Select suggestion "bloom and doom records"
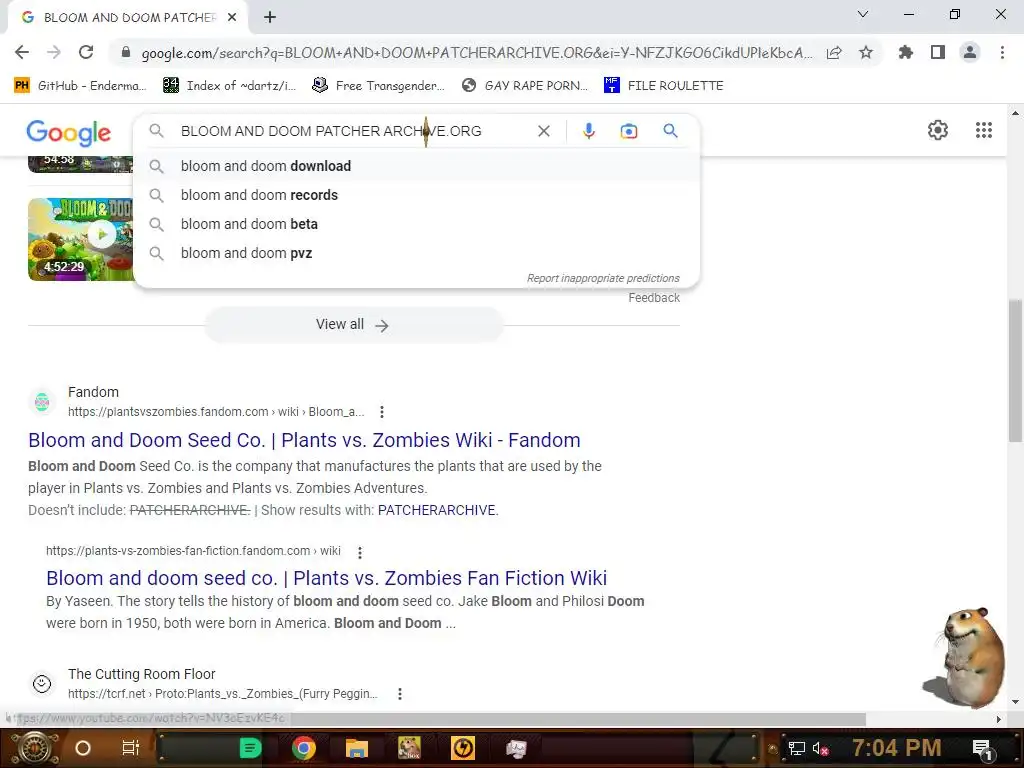Screen dimensions: 1024x768 pyautogui.click(x=417, y=195)
